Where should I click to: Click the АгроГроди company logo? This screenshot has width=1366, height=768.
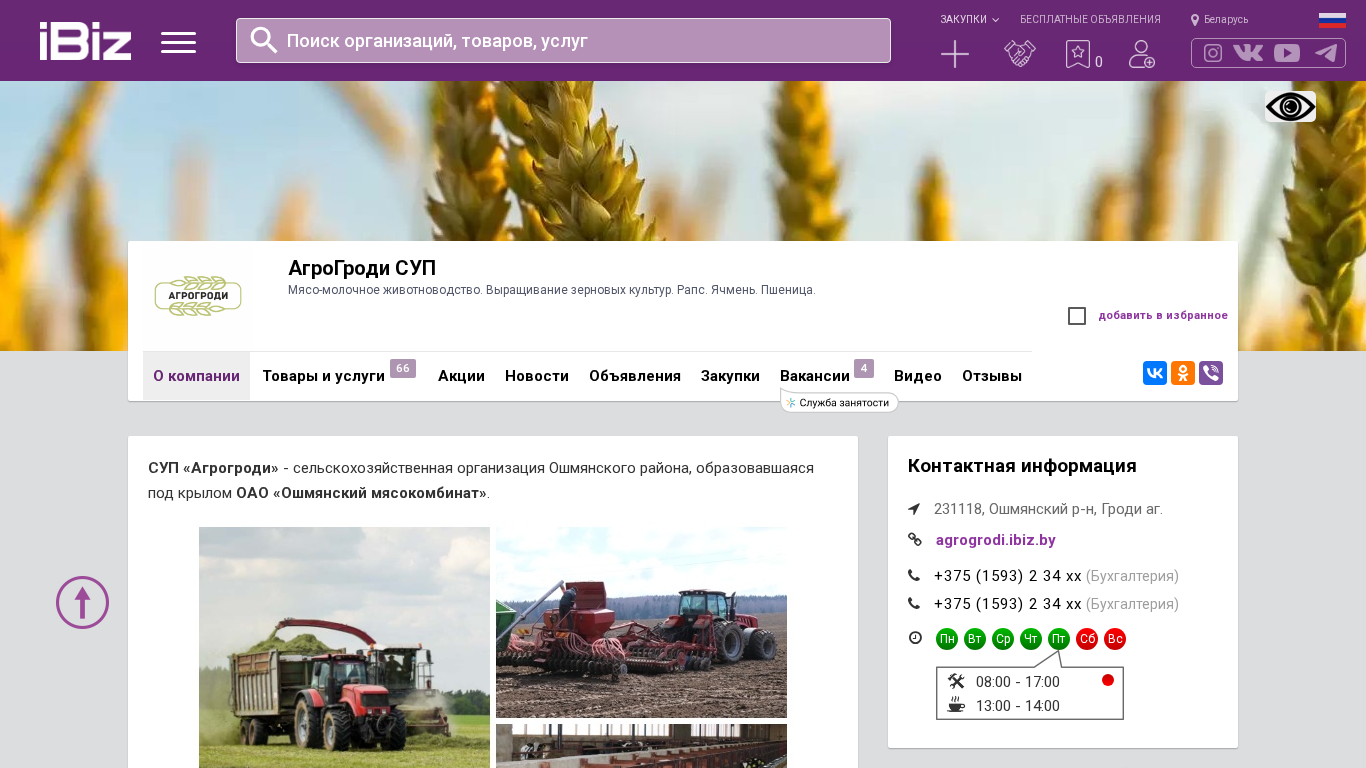point(198,296)
